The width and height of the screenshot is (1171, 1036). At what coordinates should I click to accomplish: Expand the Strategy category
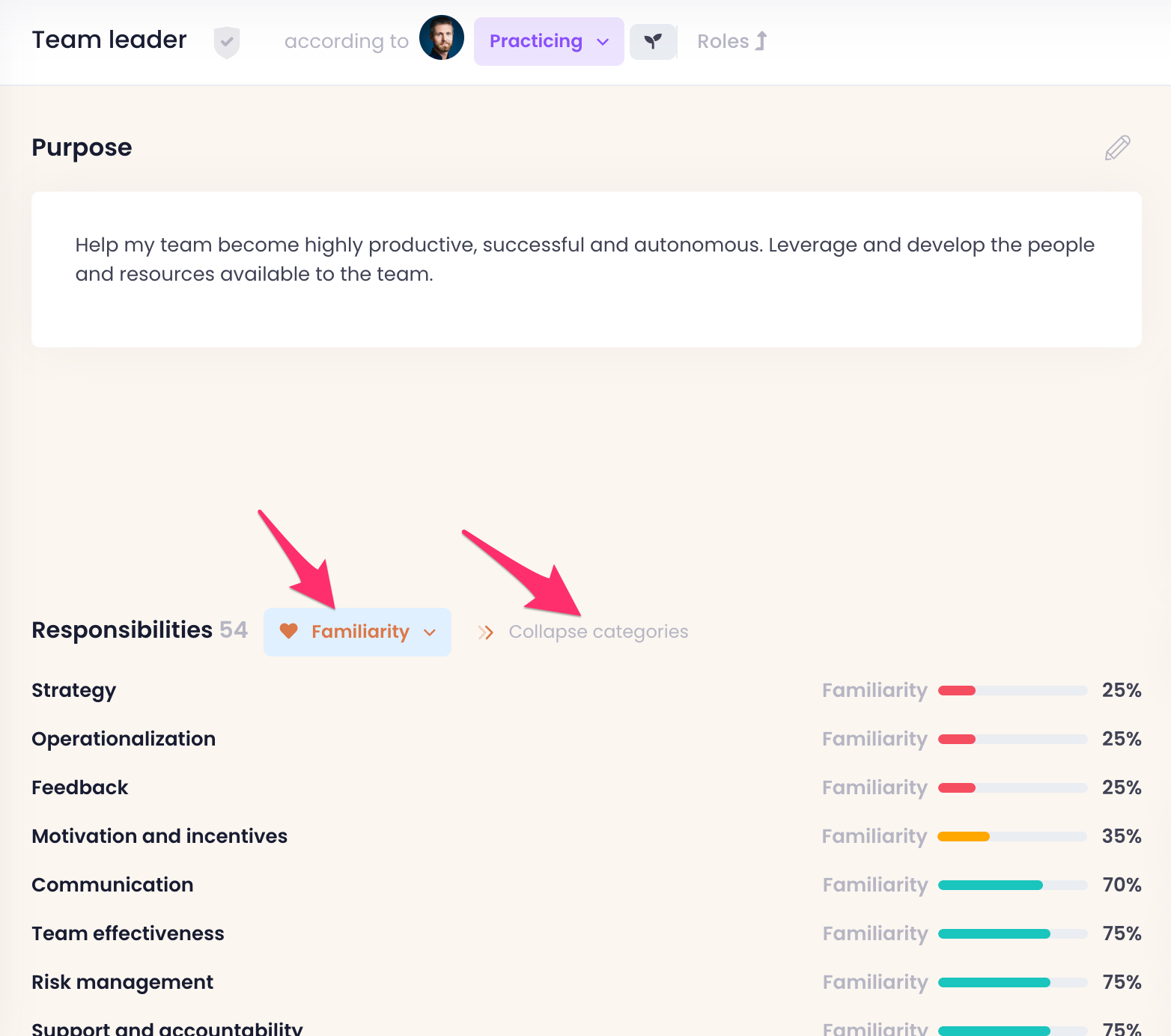[74, 690]
